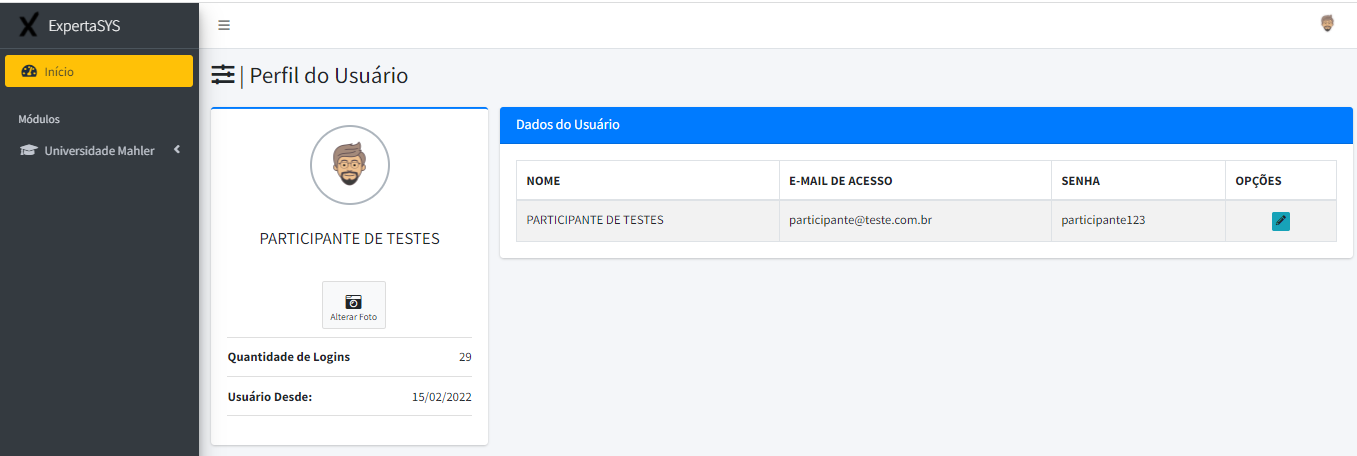The height and width of the screenshot is (456, 1357).
Task: Click the Alterar Foto button
Action: 354,305
